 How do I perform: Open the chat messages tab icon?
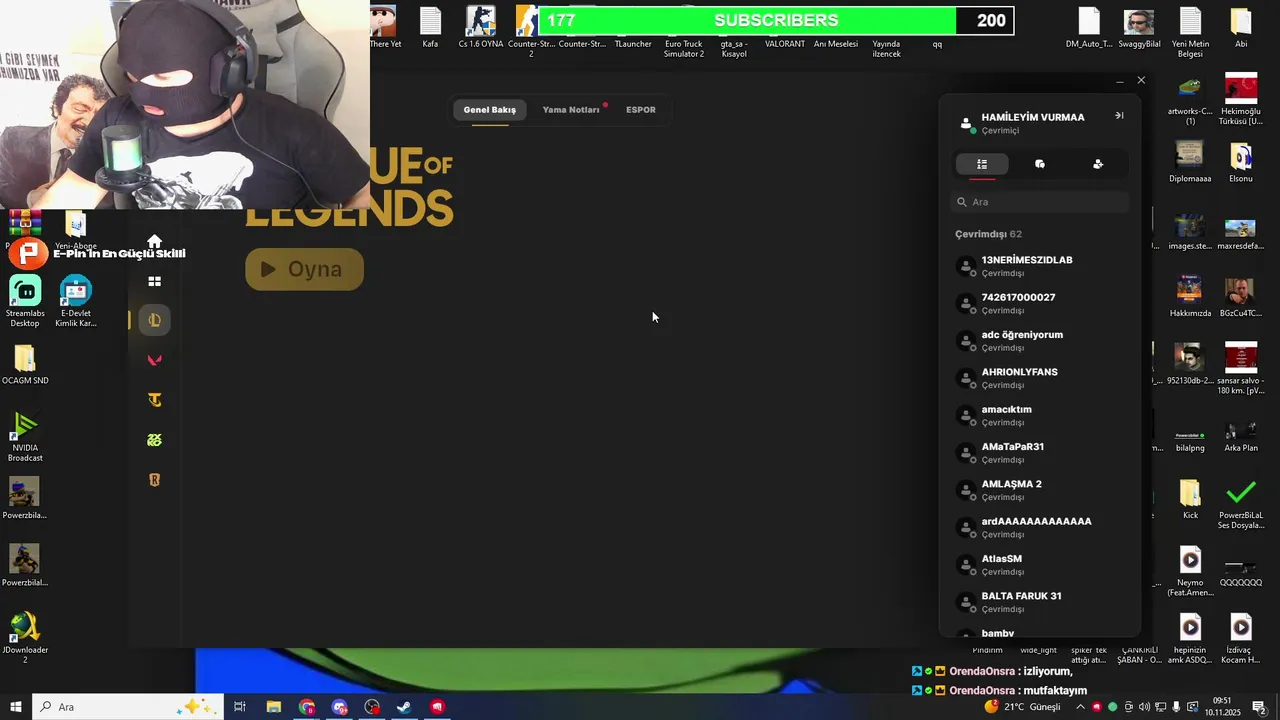(x=1040, y=164)
